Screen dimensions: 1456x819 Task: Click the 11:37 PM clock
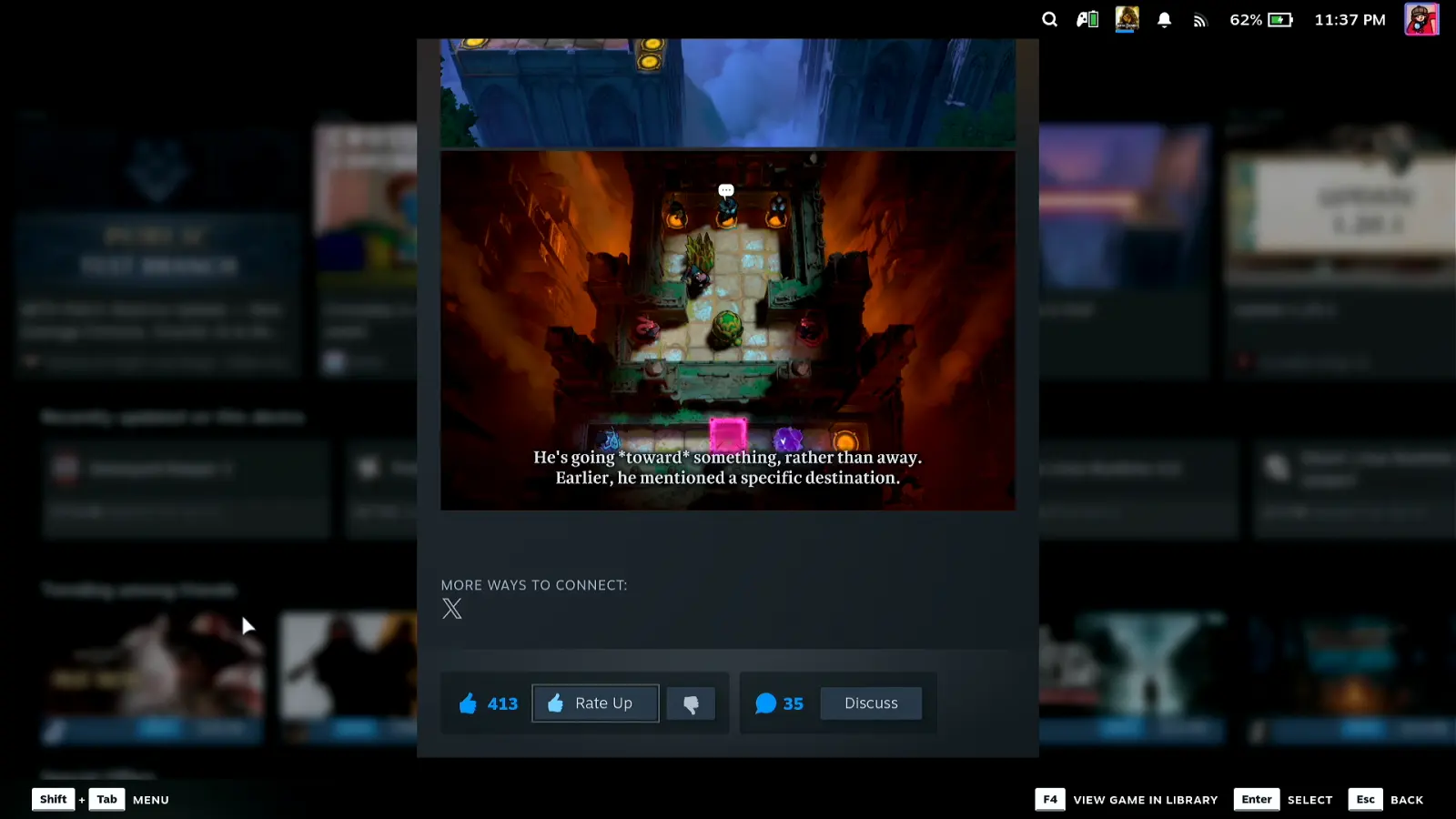(1350, 20)
